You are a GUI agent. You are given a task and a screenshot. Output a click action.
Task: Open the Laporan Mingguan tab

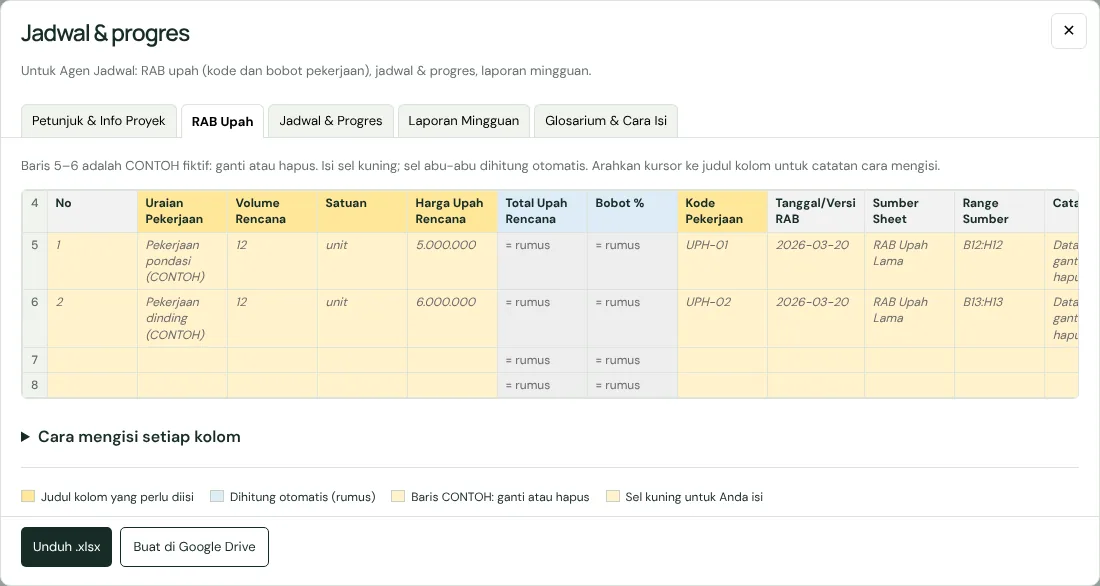(464, 121)
